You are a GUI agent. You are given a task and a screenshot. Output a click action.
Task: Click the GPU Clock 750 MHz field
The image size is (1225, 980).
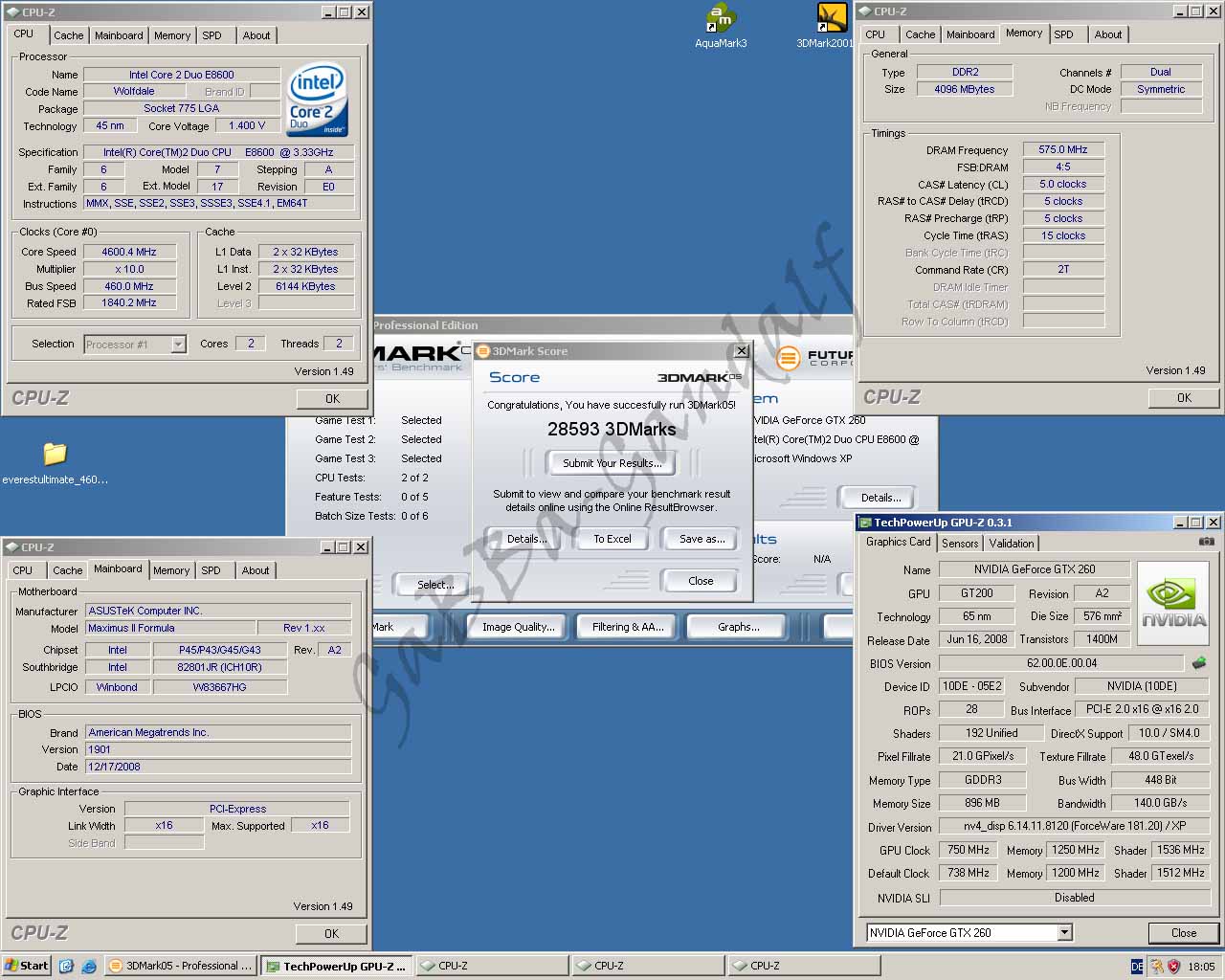coord(969,850)
